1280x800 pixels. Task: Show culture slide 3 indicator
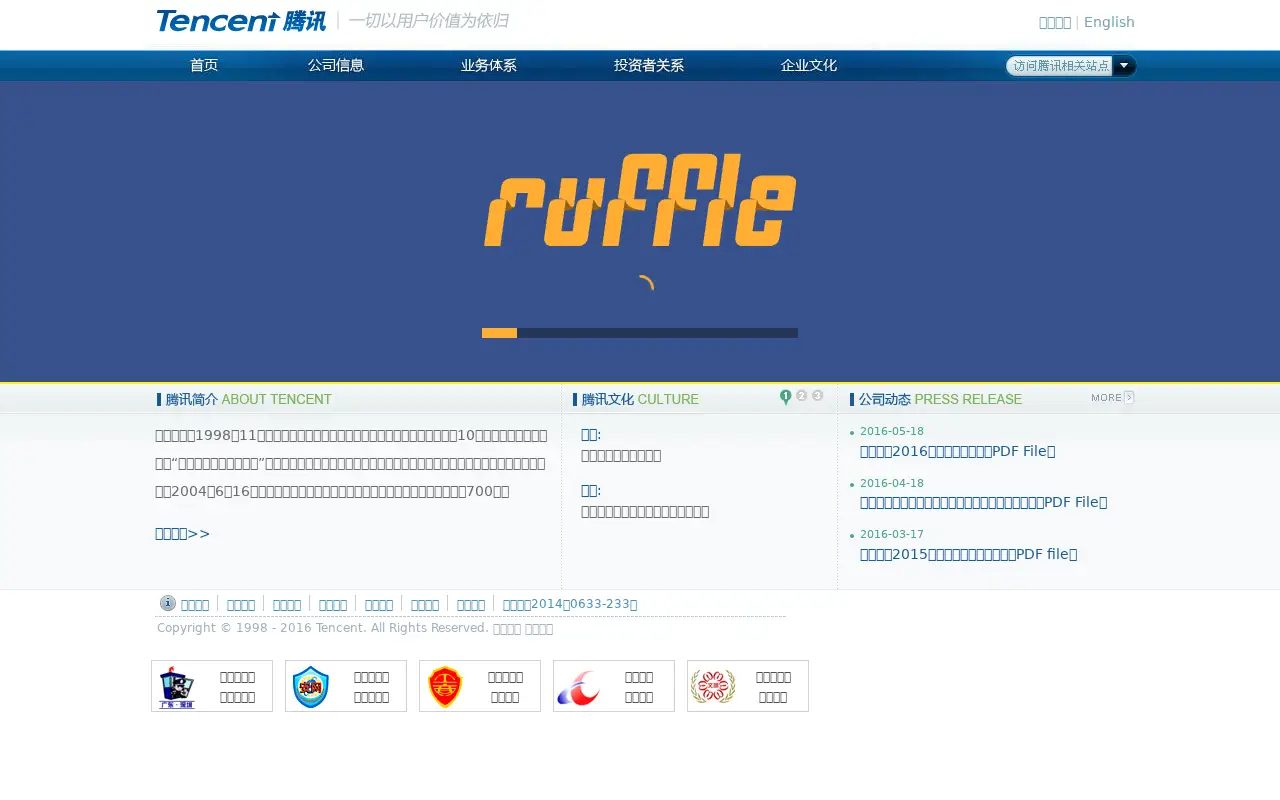(818, 396)
